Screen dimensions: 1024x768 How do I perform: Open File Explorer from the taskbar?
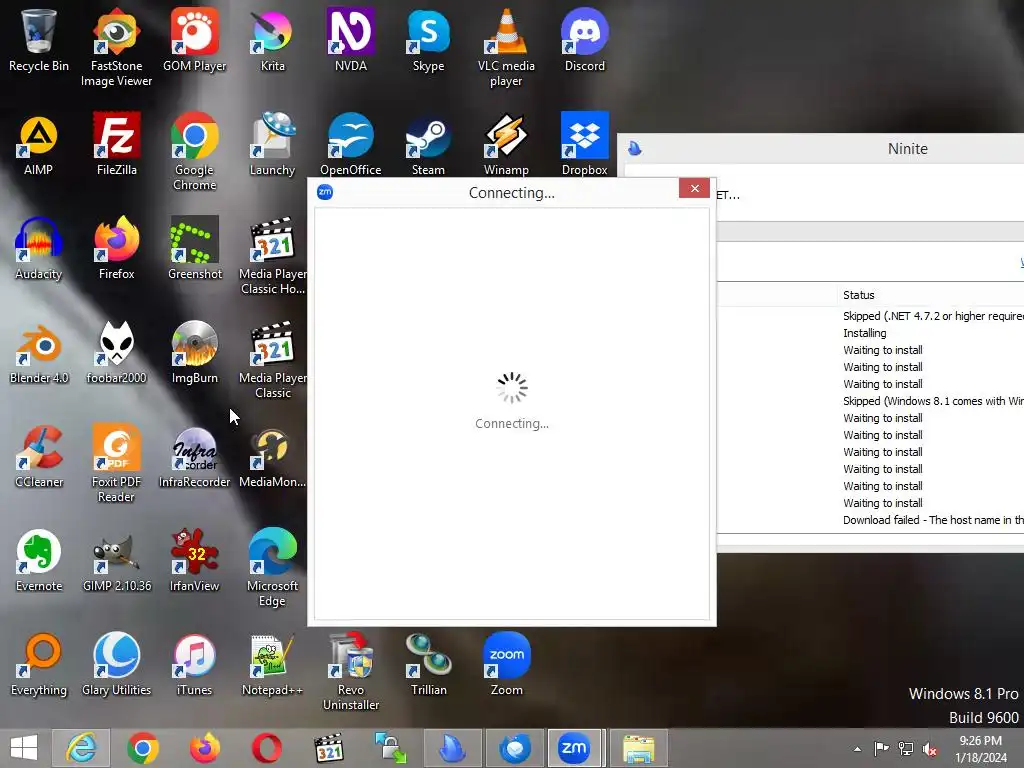639,748
